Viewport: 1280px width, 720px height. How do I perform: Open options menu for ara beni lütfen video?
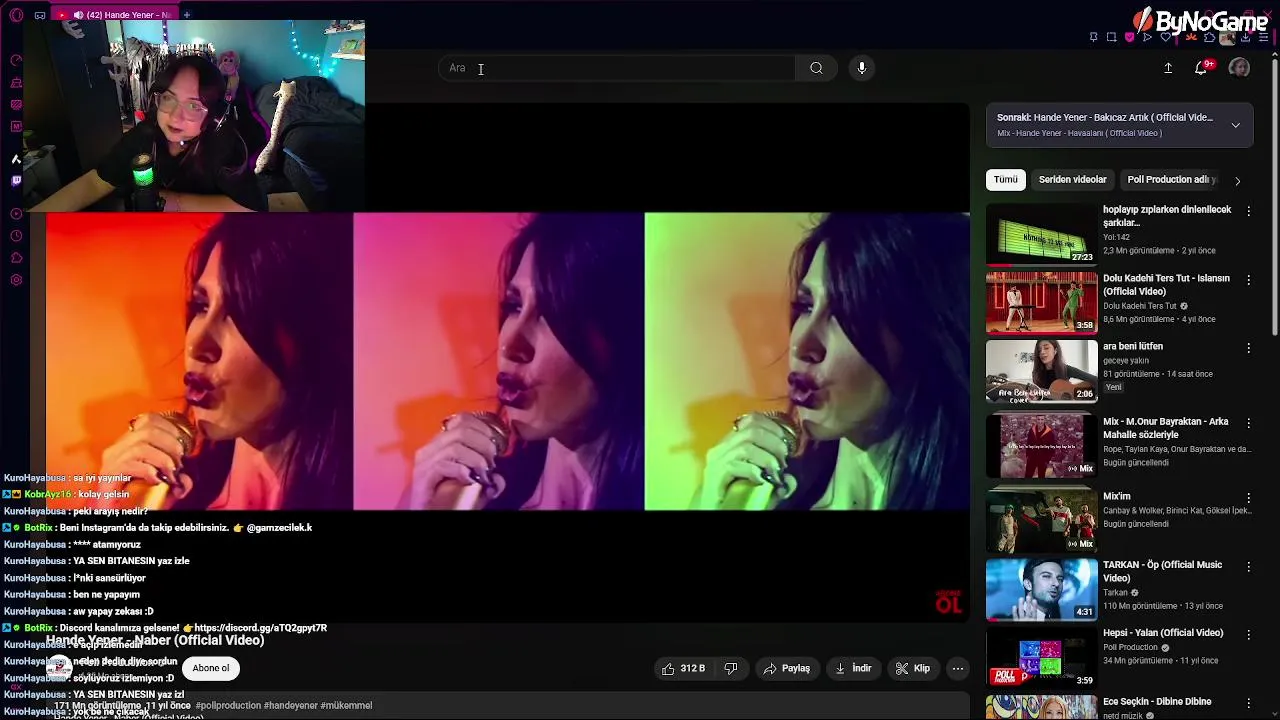click(x=1248, y=348)
